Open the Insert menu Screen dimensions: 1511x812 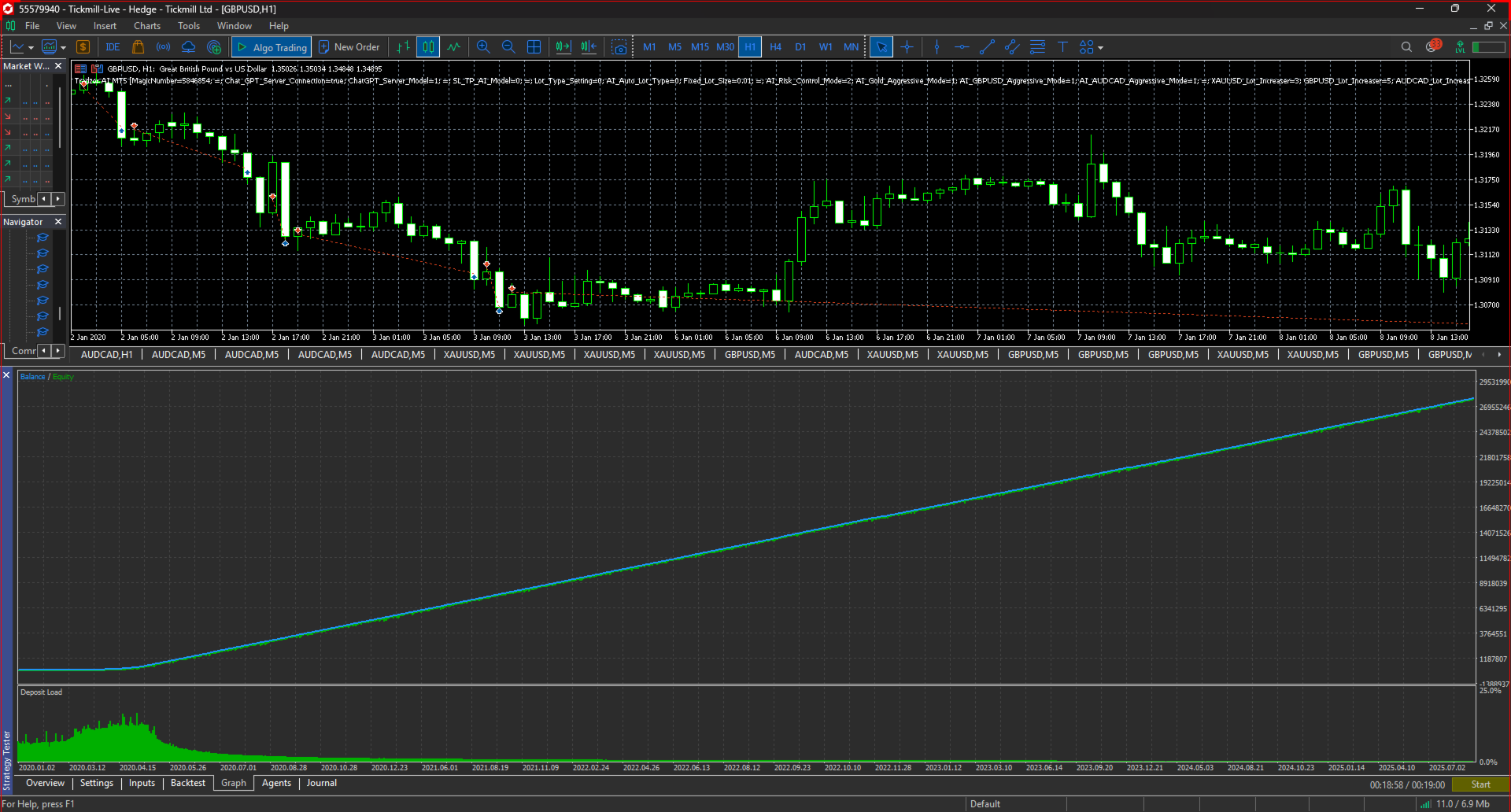tap(105, 26)
